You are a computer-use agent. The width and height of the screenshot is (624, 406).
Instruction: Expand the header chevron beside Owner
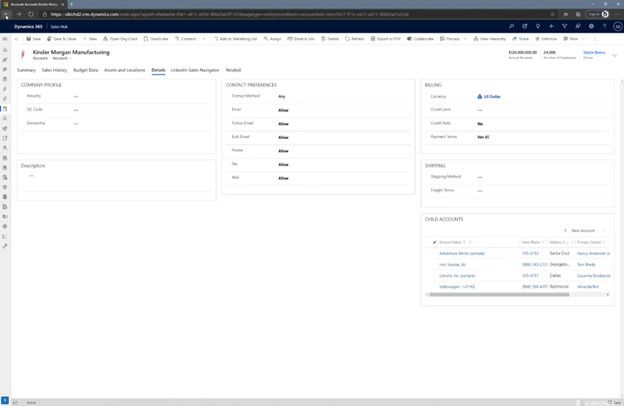click(614, 55)
